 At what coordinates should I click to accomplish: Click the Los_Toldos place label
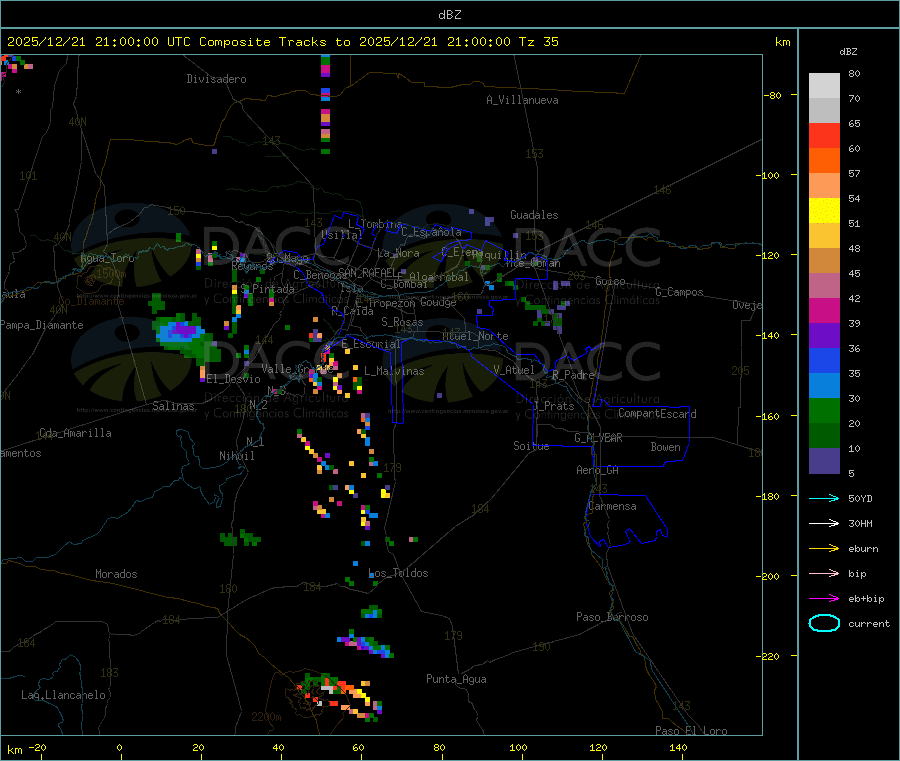click(398, 573)
